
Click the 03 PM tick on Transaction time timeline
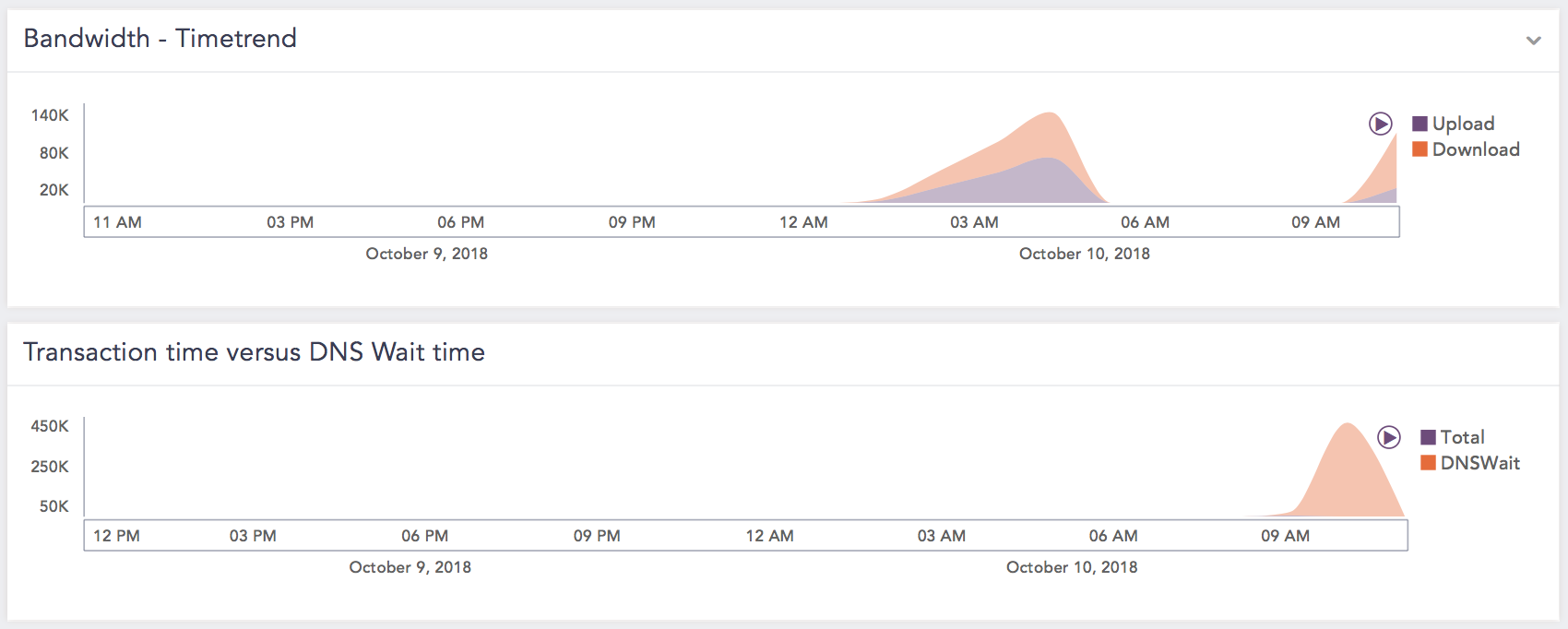(253, 536)
